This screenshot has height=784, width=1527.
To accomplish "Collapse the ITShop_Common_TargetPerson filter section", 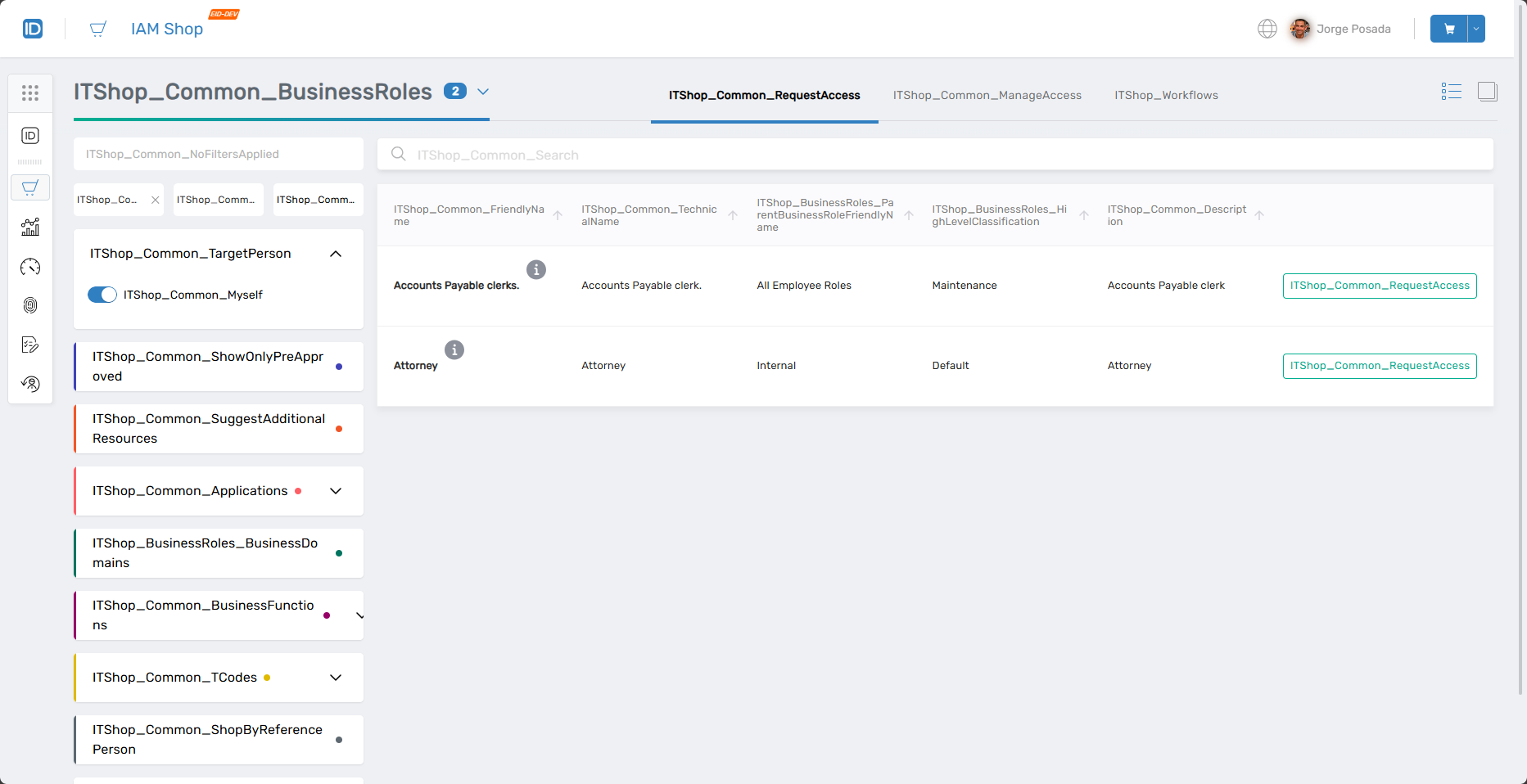I will (335, 254).
